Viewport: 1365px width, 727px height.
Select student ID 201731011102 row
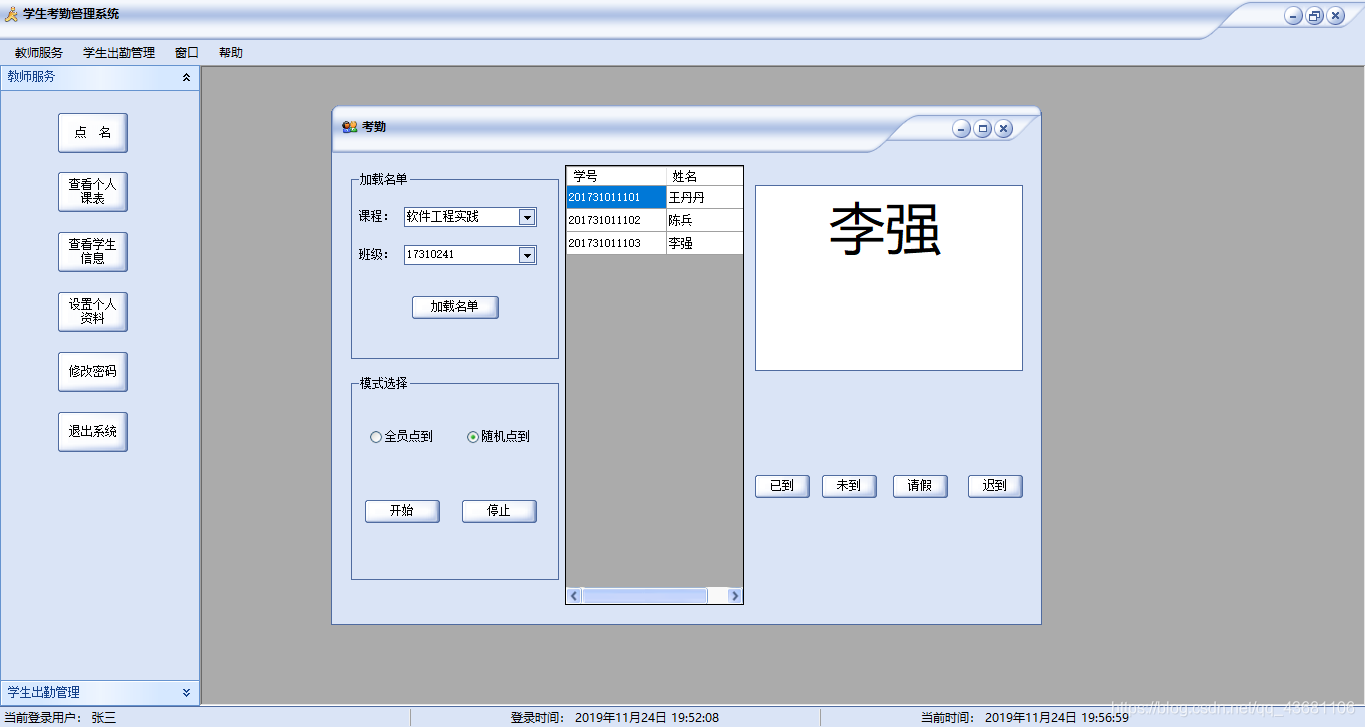(x=616, y=220)
